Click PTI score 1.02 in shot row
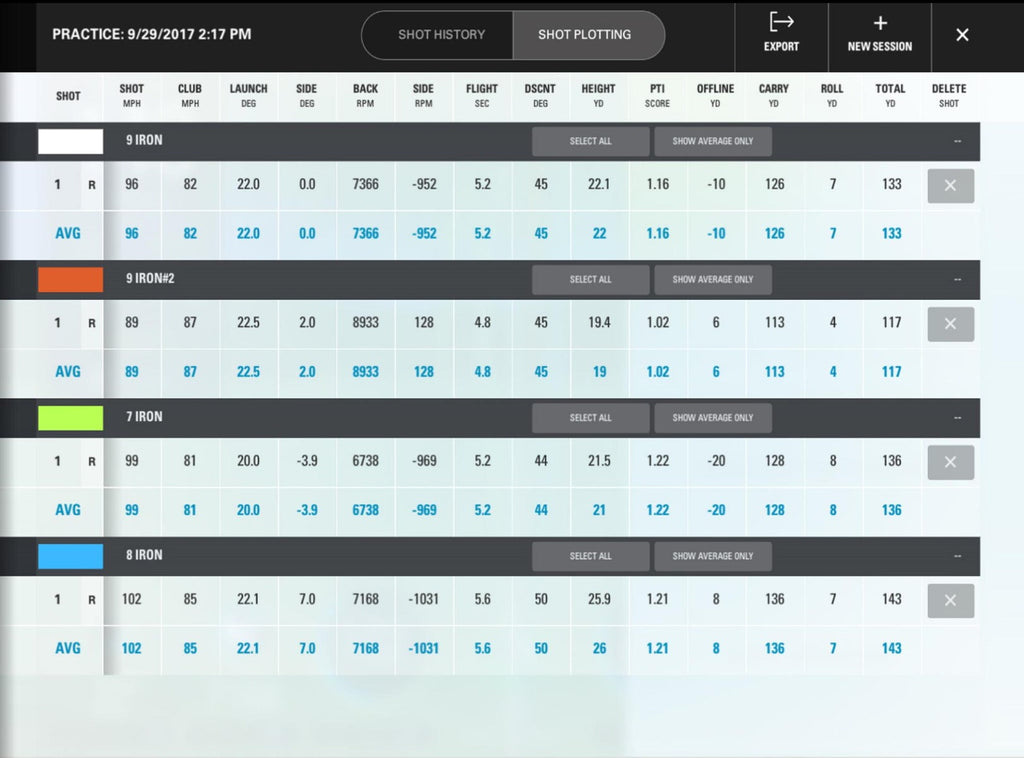This screenshot has width=1024, height=758. [658, 323]
